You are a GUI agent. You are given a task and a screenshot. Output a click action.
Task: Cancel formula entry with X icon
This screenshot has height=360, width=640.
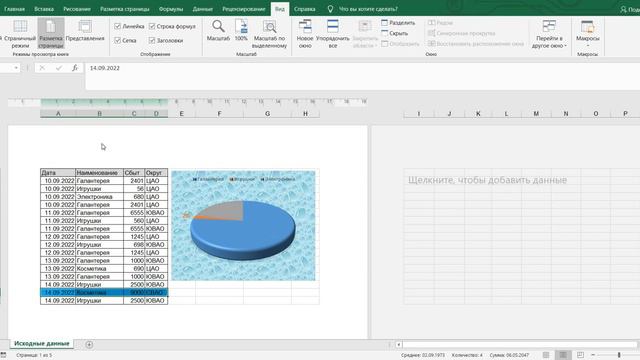click(x=42, y=68)
